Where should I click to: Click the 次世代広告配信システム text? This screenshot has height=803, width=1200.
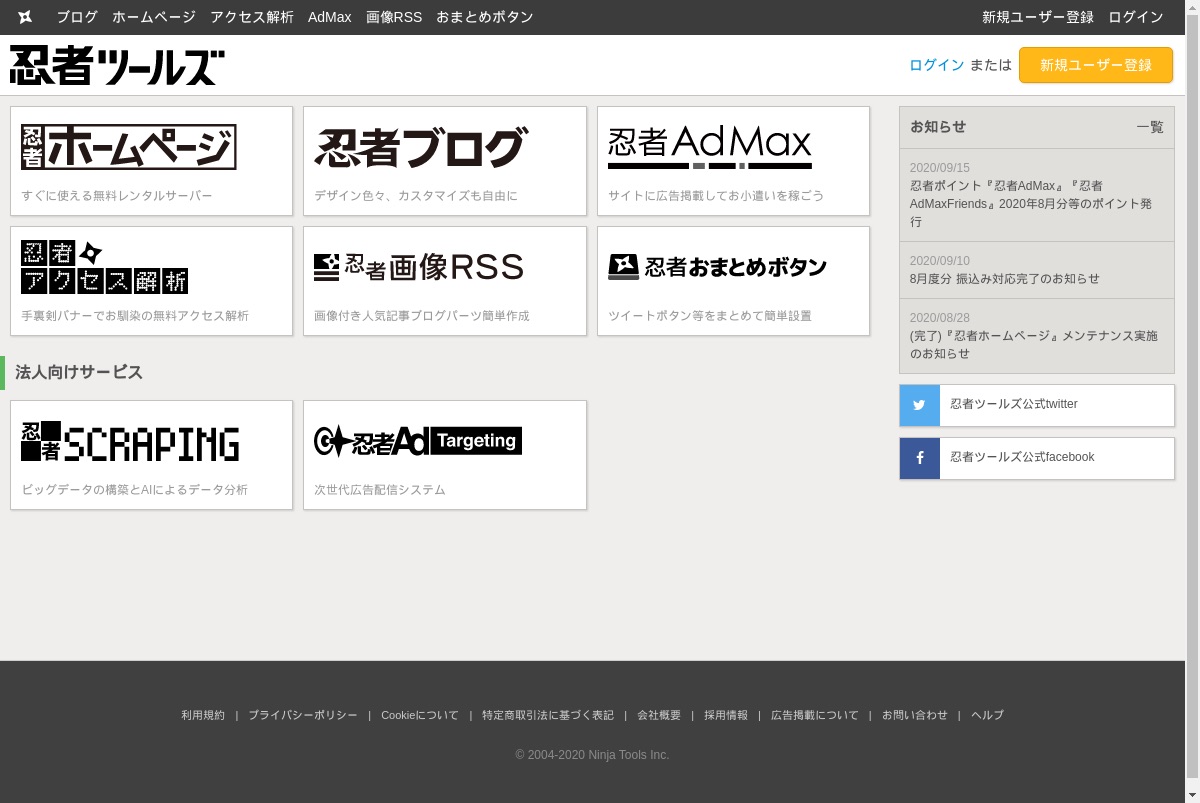380,490
